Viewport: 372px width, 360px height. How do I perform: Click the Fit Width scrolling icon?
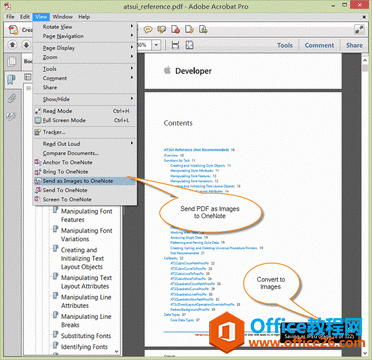(x=175, y=45)
